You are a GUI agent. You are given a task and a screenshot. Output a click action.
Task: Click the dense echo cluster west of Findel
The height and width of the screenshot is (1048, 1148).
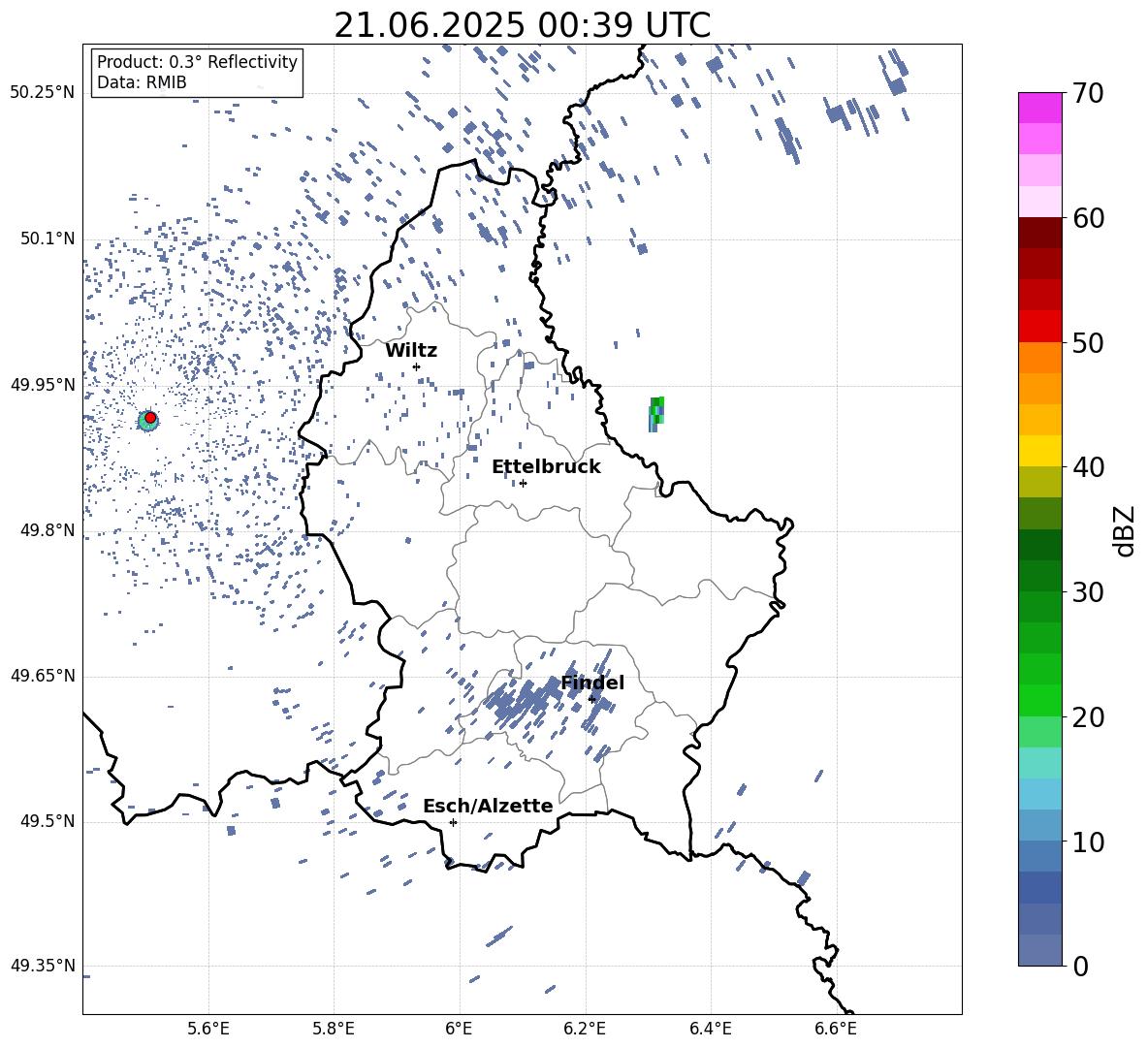[524, 701]
